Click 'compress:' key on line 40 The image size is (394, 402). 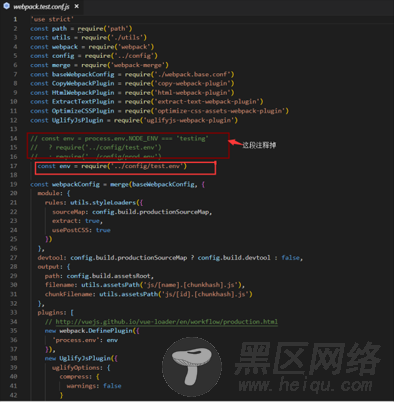tap(76, 377)
